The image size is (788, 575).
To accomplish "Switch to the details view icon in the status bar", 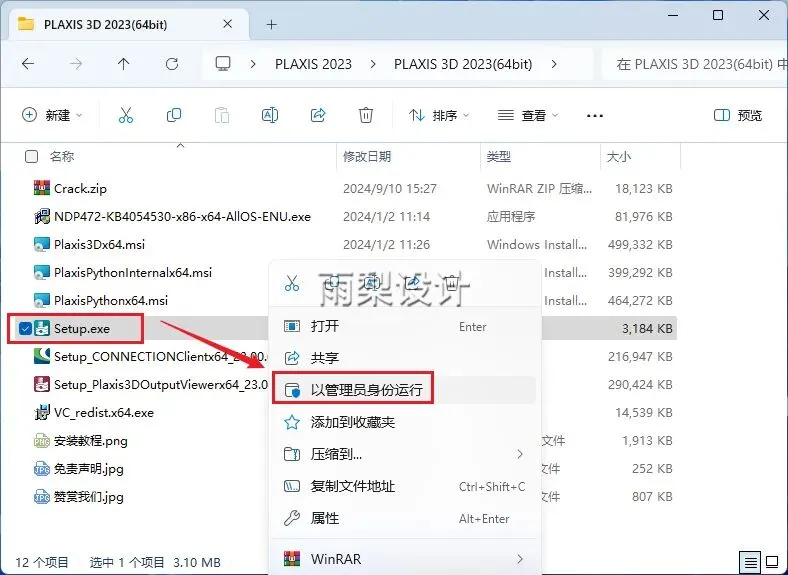I will pos(750,561).
